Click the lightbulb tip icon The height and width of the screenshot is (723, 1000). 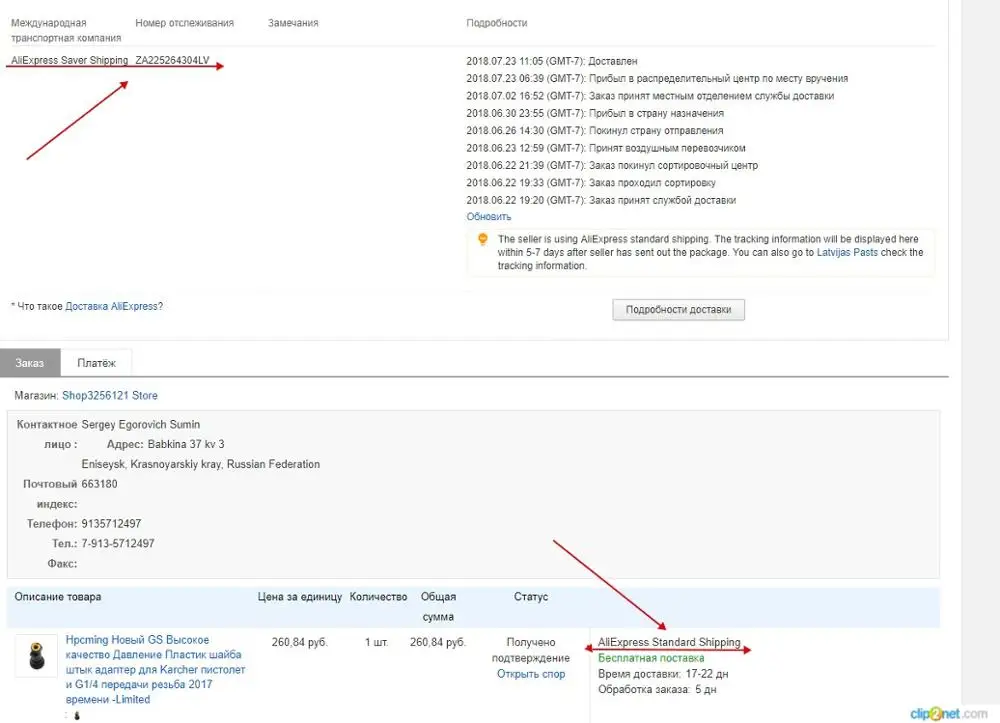pyautogui.click(x=483, y=240)
